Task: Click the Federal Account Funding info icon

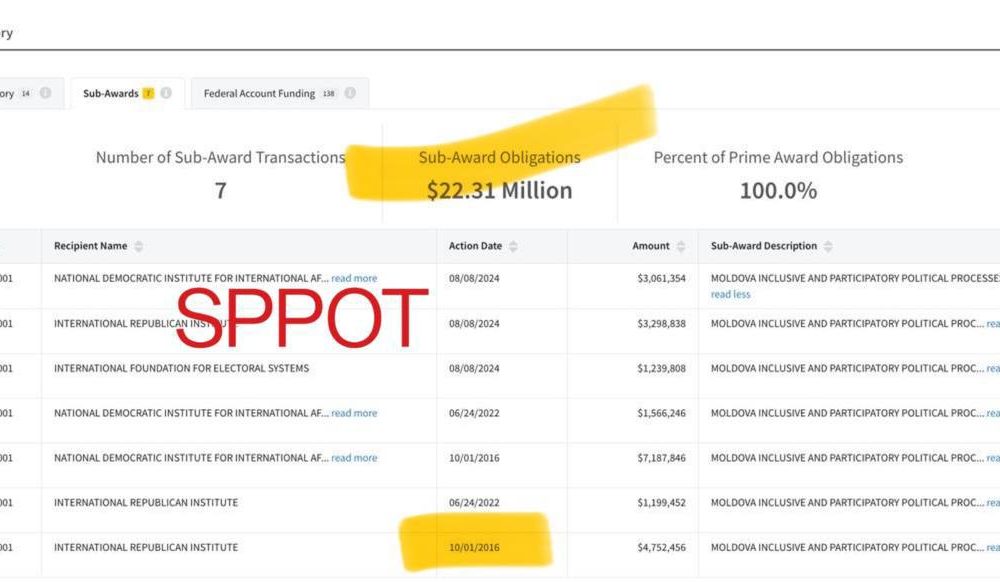Action: pos(350,93)
